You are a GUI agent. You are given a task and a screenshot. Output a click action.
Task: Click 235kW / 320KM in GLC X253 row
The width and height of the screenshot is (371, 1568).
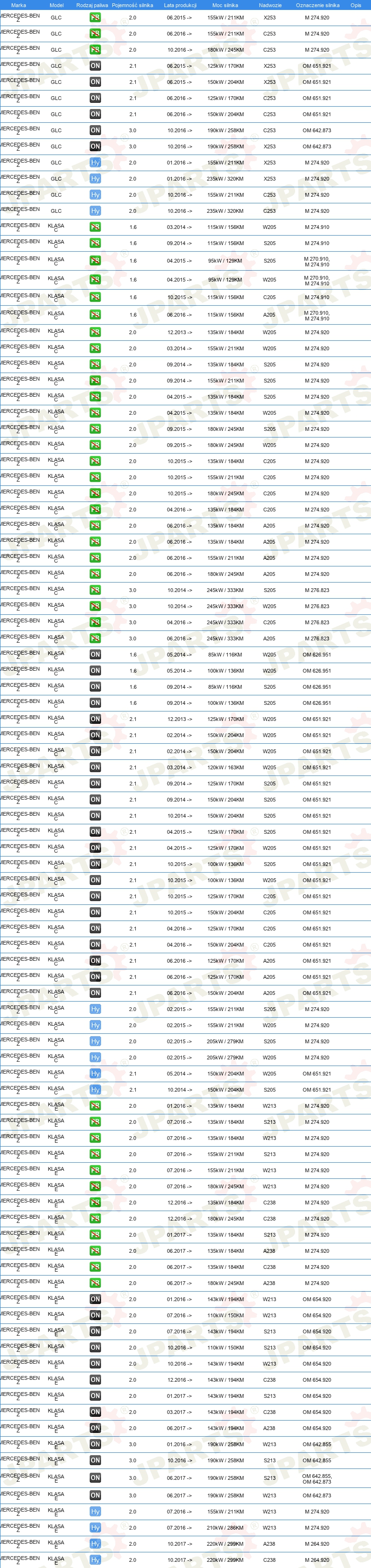(x=225, y=179)
